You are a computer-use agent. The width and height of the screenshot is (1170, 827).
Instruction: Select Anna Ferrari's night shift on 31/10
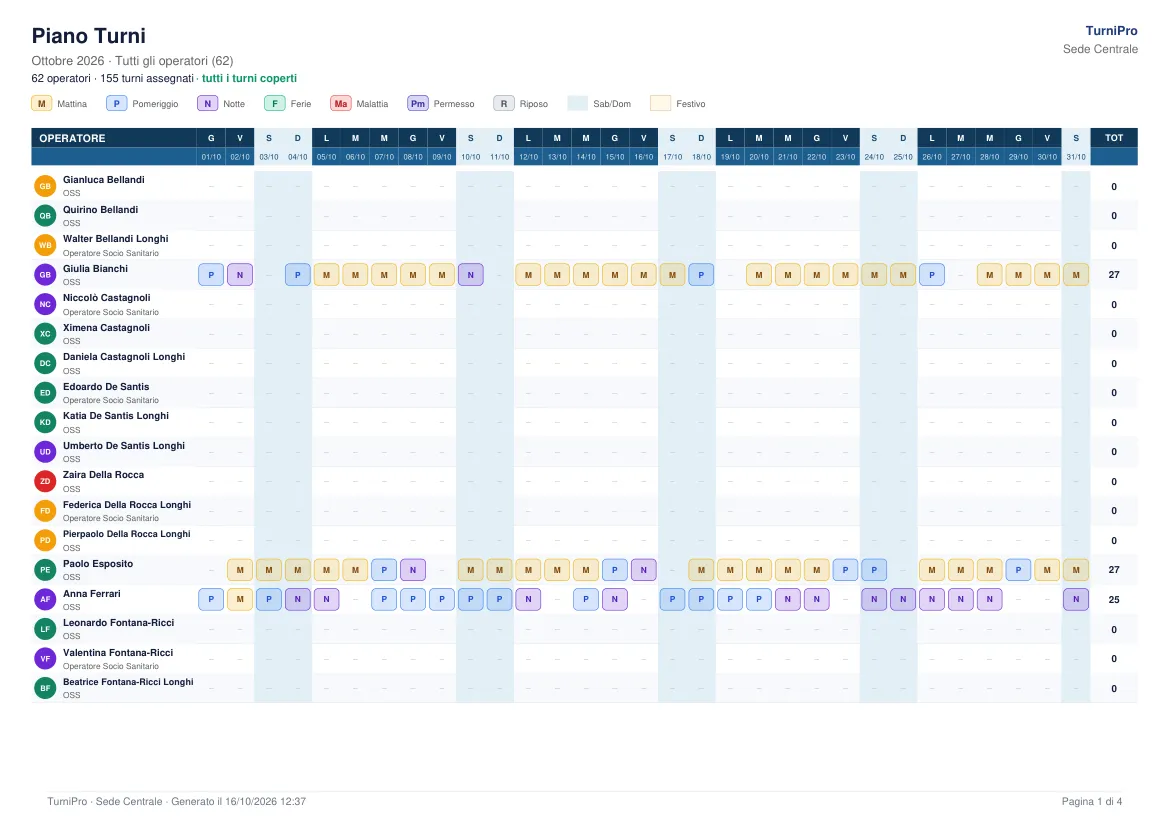pyautogui.click(x=1076, y=599)
